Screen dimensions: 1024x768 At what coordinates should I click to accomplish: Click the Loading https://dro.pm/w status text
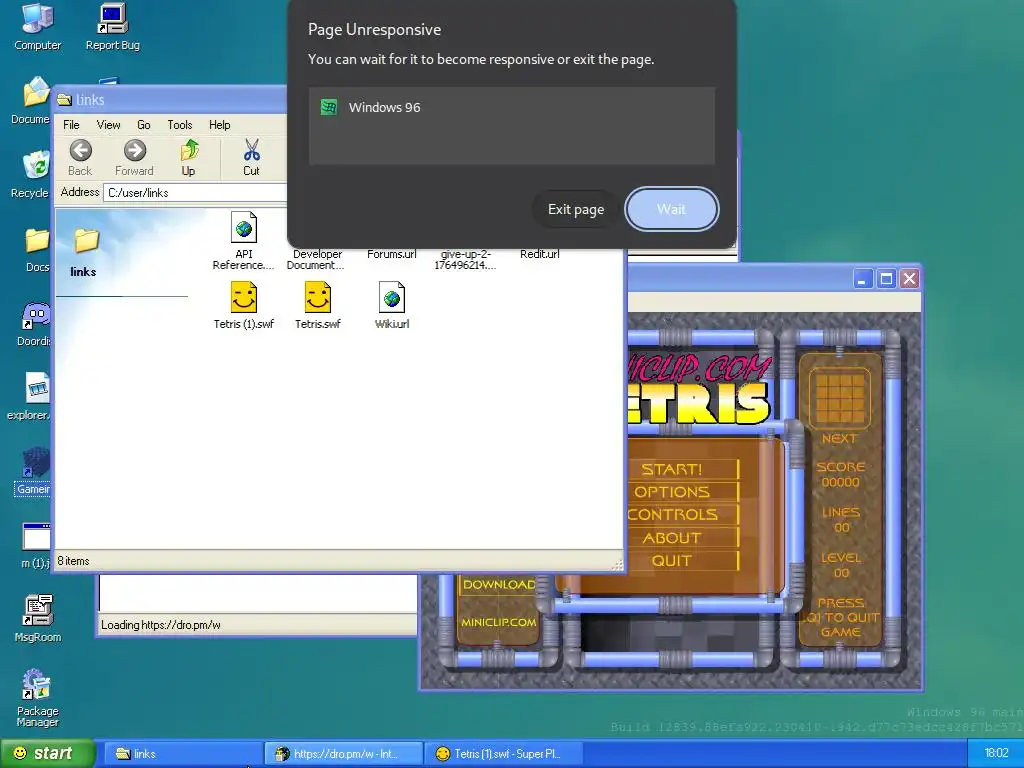(161, 625)
